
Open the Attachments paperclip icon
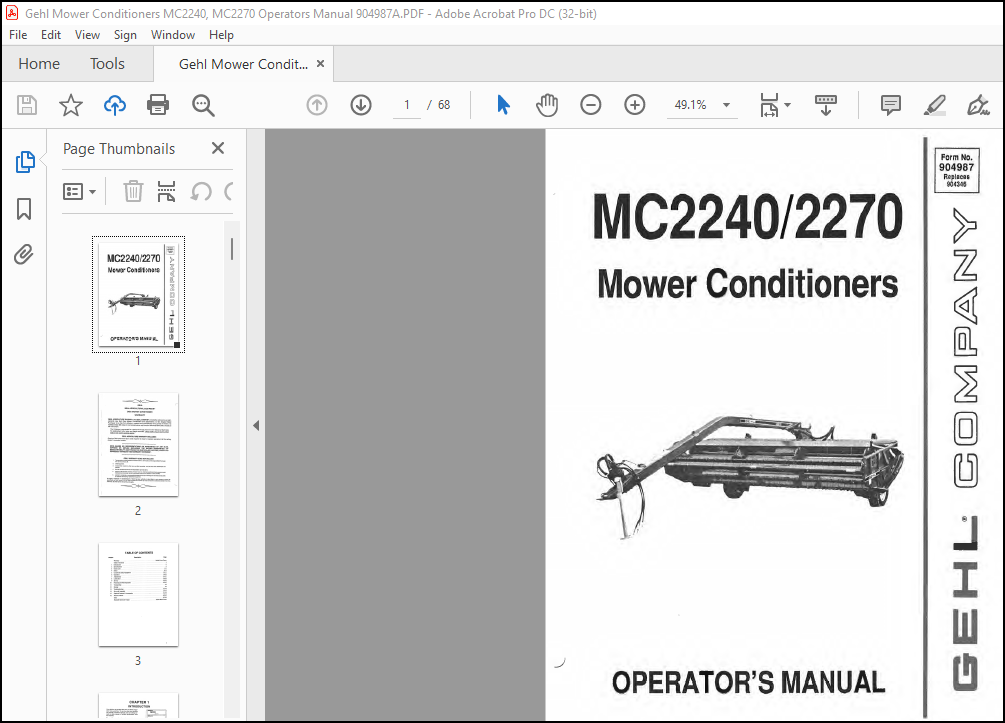(24, 254)
